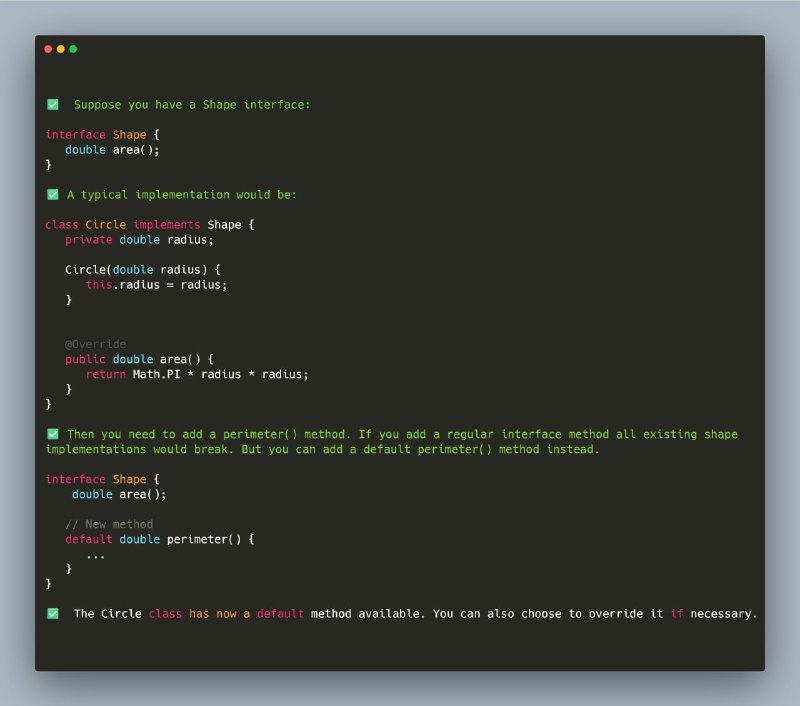Viewport: 800px width, 706px height.
Task: Click 'private double radius;' declaration
Action: (139, 240)
